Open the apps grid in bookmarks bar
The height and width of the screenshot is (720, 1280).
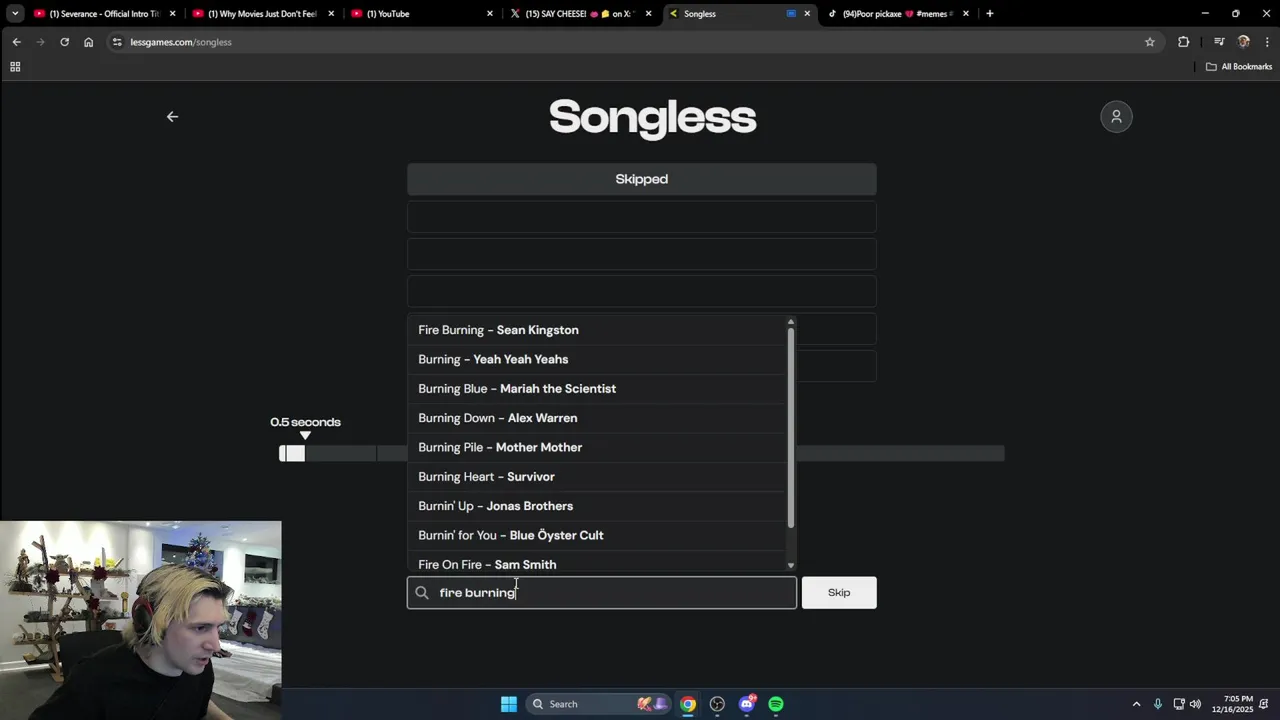(x=15, y=67)
